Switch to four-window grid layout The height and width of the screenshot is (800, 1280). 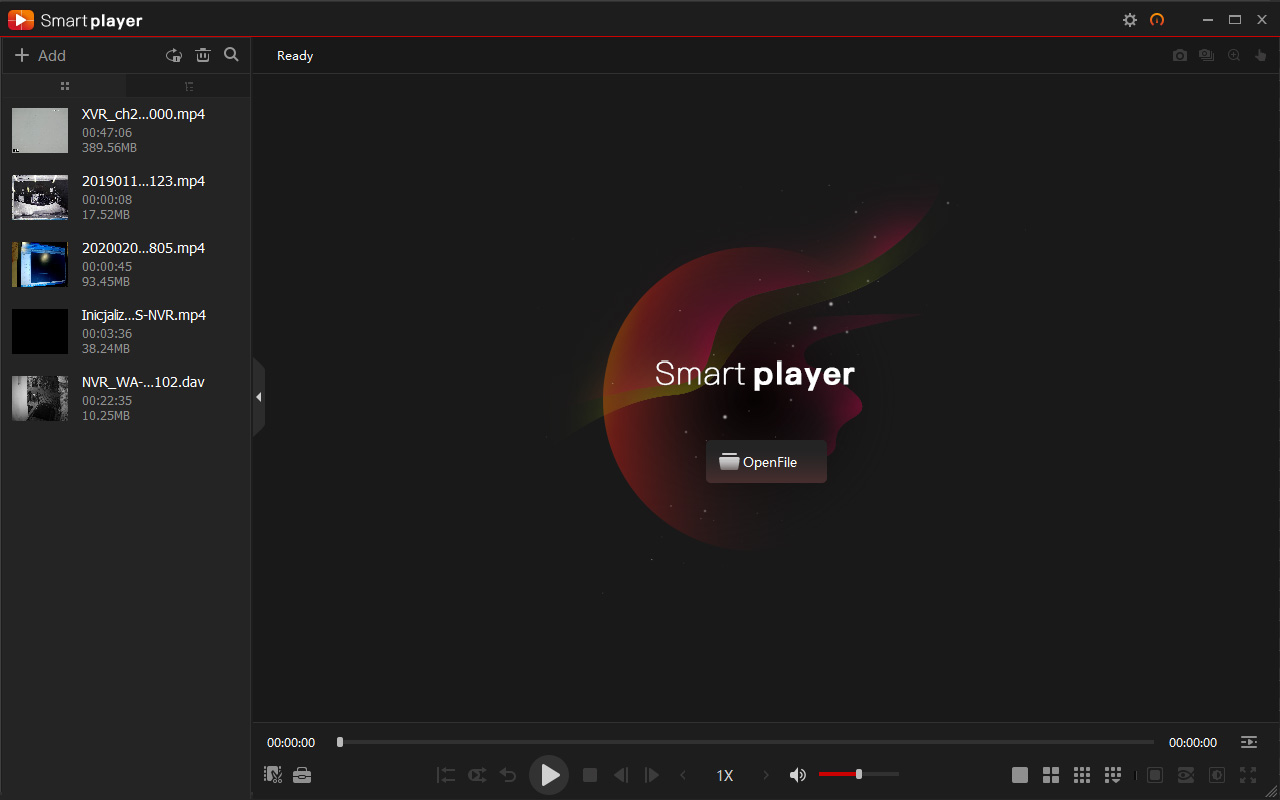pos(1051,775)
